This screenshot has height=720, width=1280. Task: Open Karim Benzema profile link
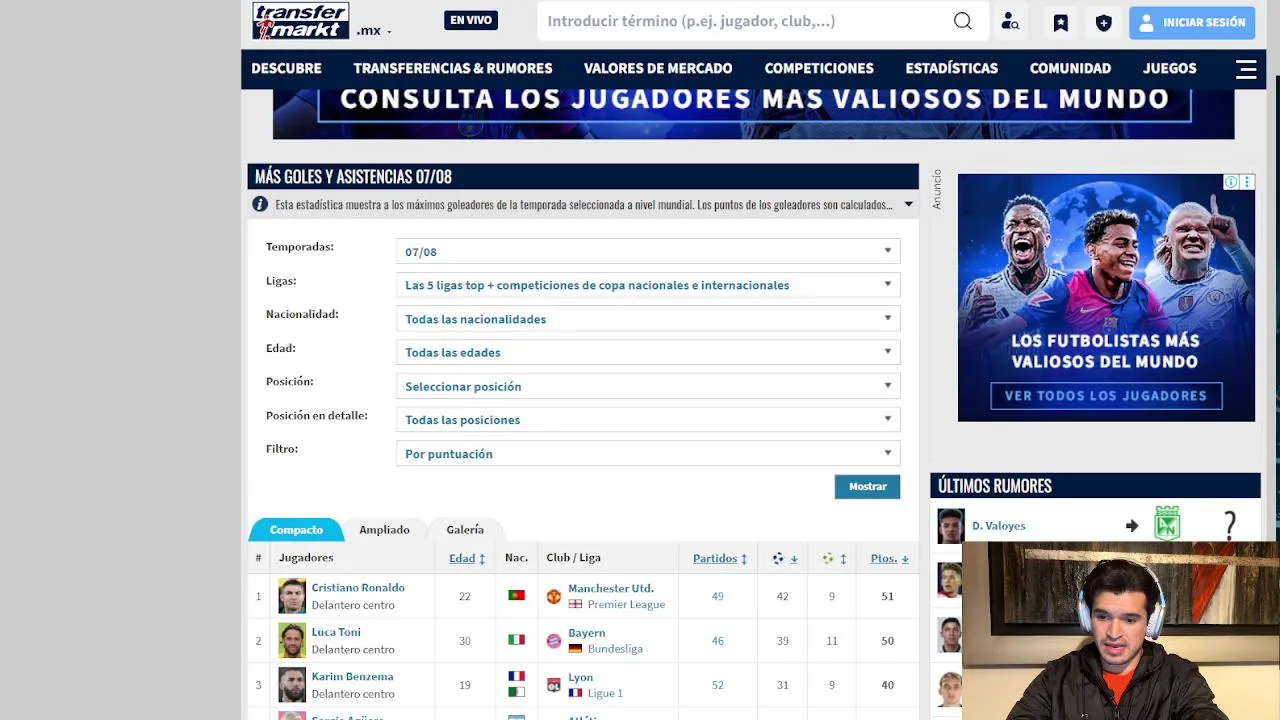pos(352,677)
